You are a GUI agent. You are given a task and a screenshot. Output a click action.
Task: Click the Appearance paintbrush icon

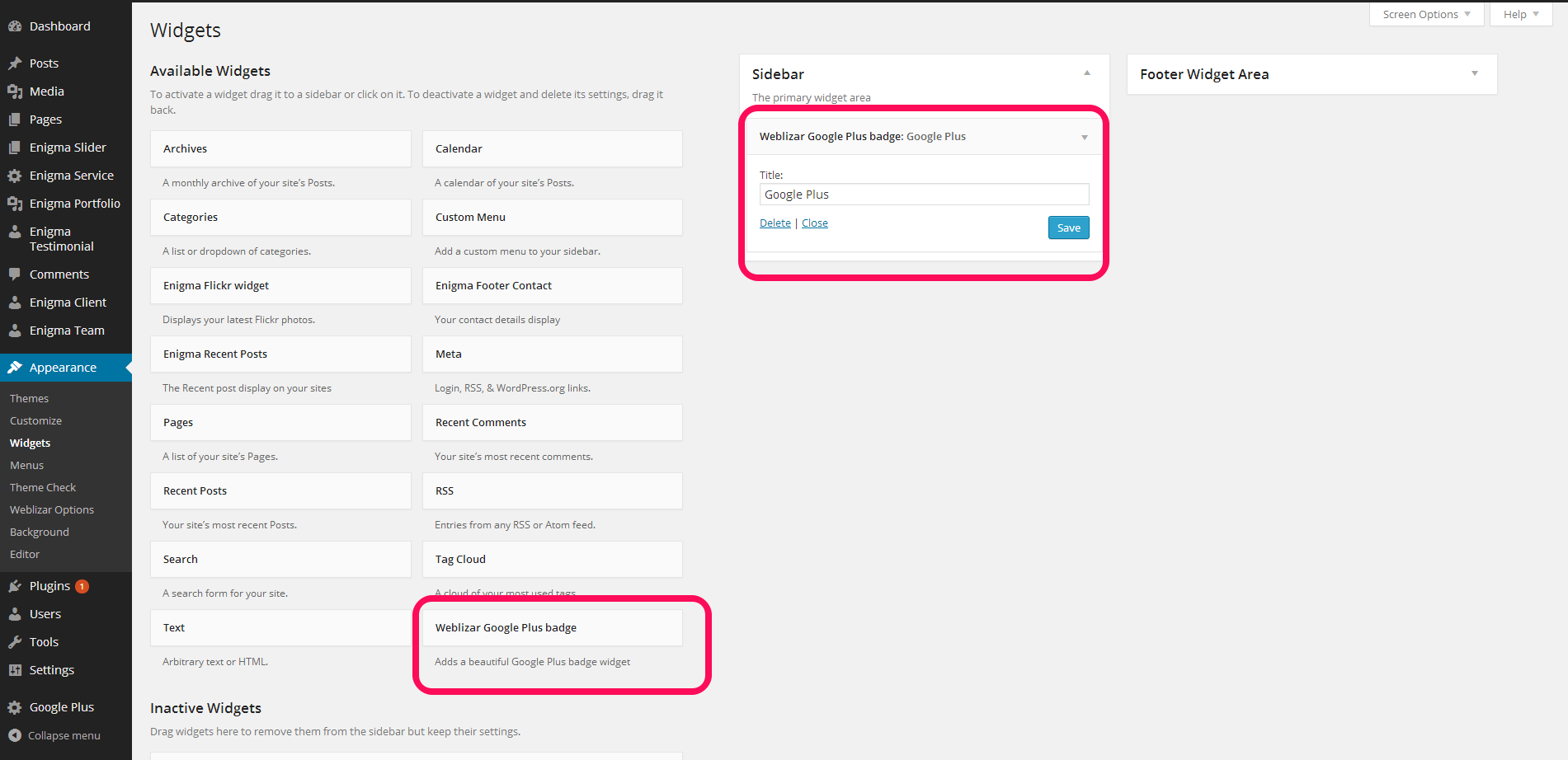[15, 368]
